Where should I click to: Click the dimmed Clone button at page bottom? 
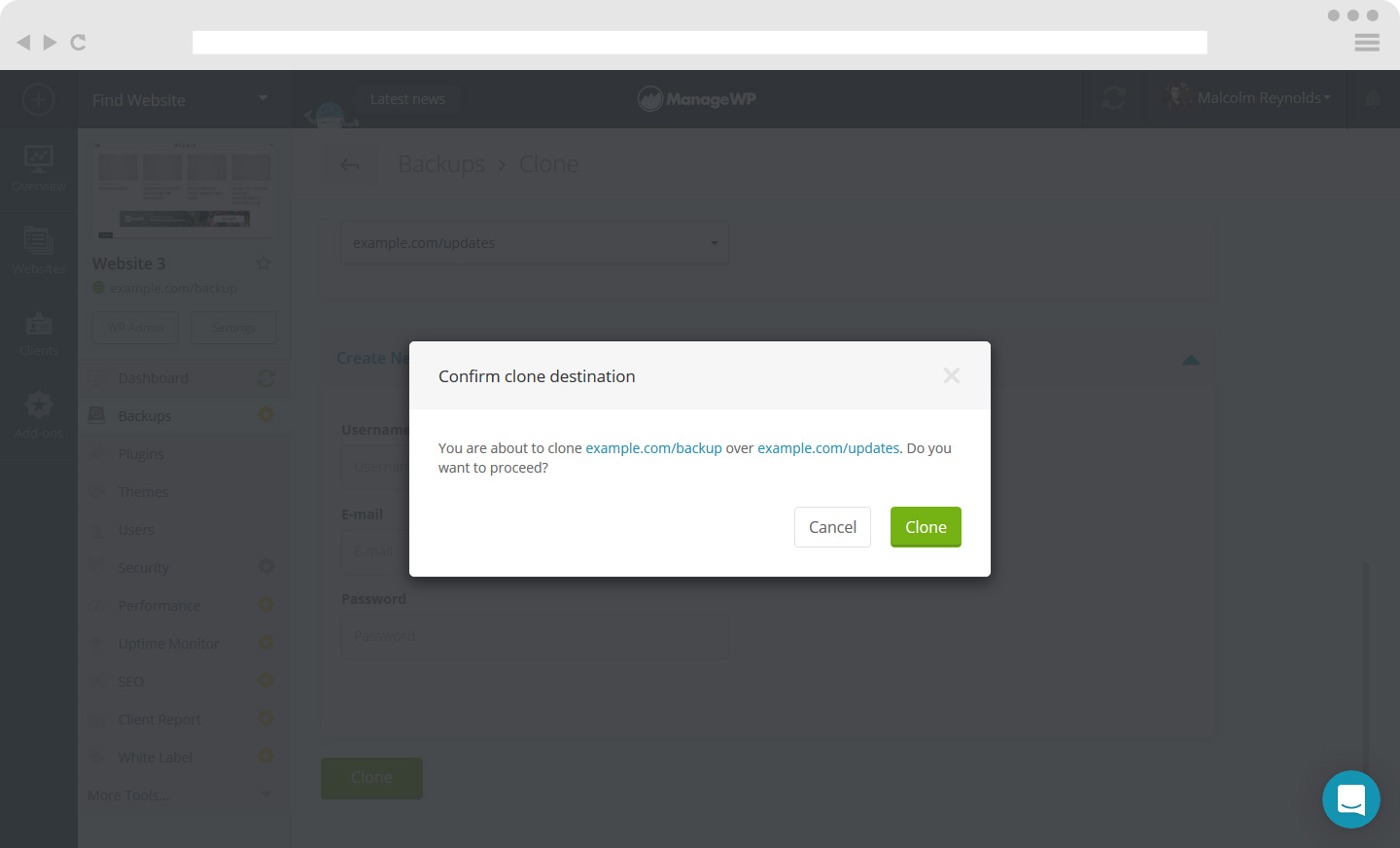(x=371, y=778)
